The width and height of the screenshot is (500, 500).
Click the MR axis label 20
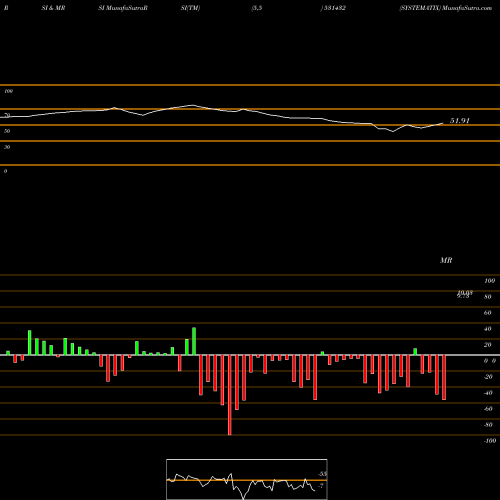tap(488, 345)
